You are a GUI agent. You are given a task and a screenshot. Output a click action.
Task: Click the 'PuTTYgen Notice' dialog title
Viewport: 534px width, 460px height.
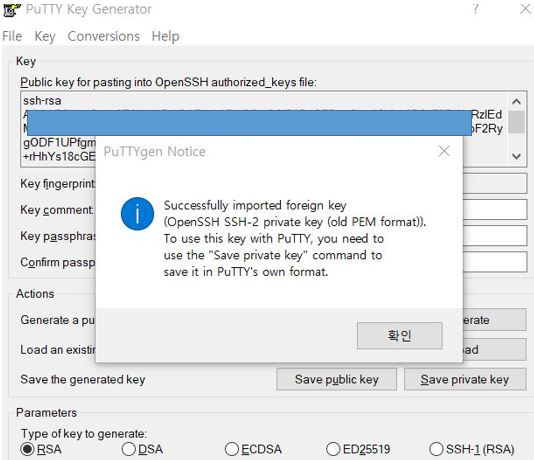click(154, 152)
